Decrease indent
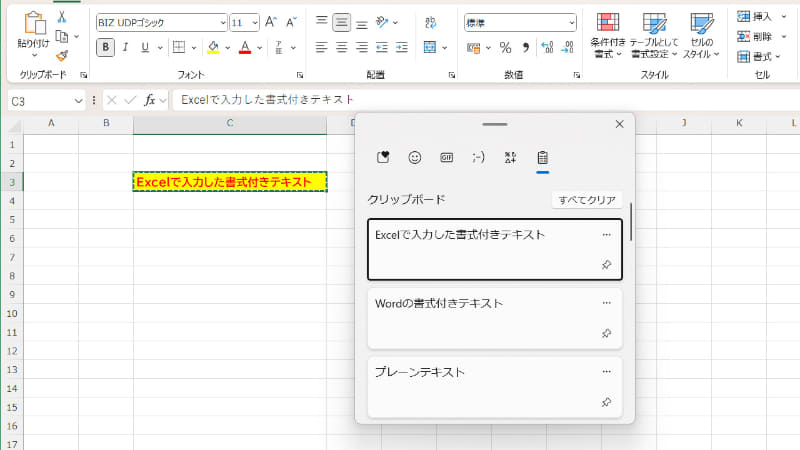The width and height of the screenshot is (800, 450). (382, 47)
